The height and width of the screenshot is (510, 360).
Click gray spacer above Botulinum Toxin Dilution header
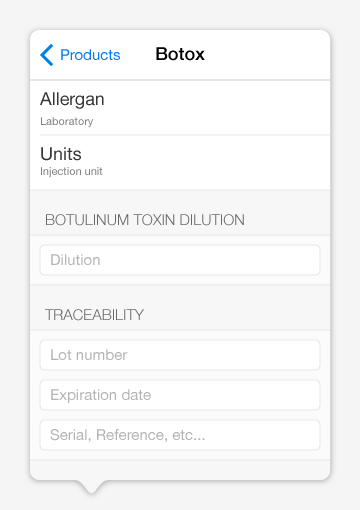pyautogui.click(x=180, y=199)
